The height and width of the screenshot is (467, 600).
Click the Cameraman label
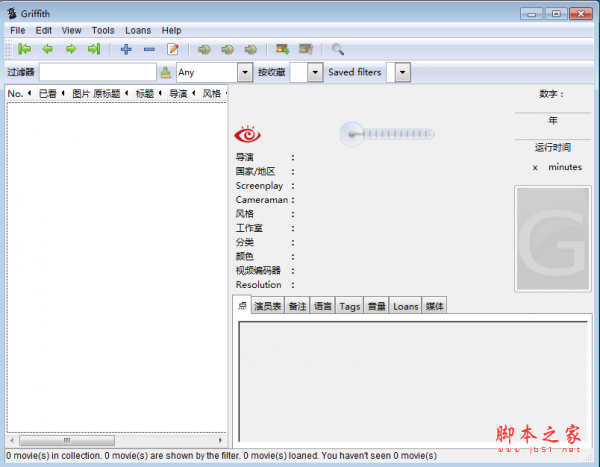click(262, 200)
